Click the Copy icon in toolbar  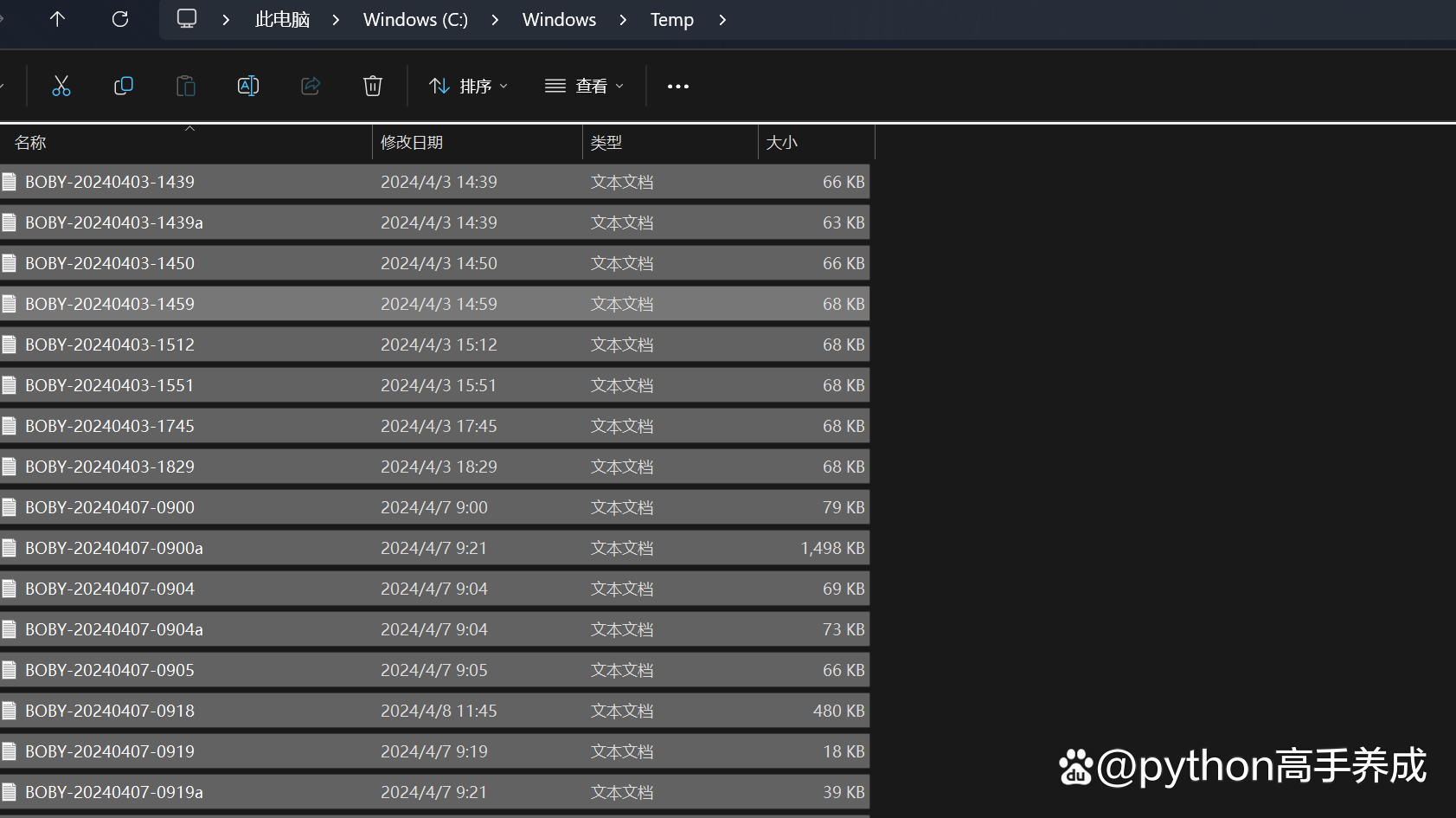[x=124, y=86]
